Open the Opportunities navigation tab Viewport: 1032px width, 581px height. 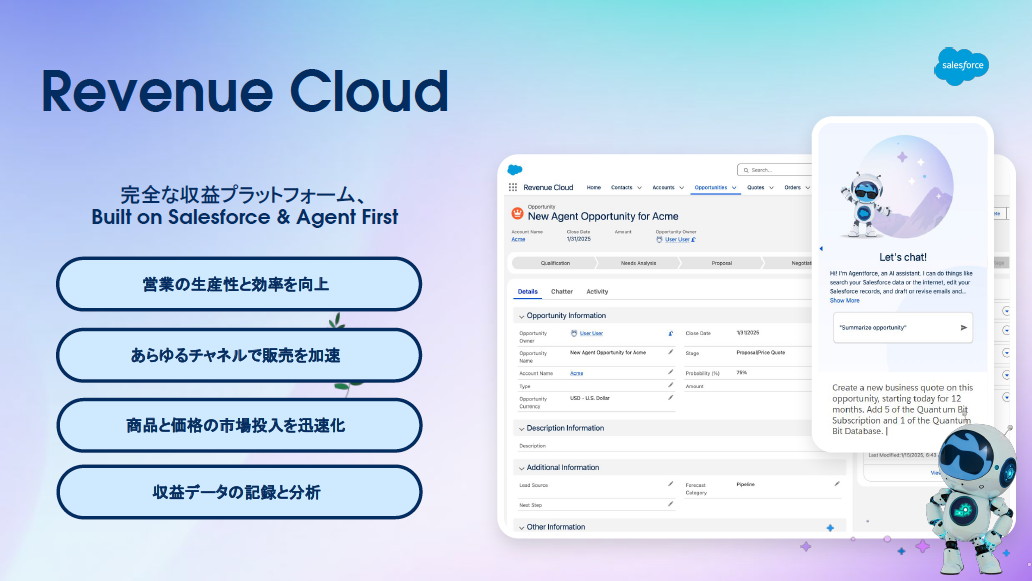click(x=711, y=188)
